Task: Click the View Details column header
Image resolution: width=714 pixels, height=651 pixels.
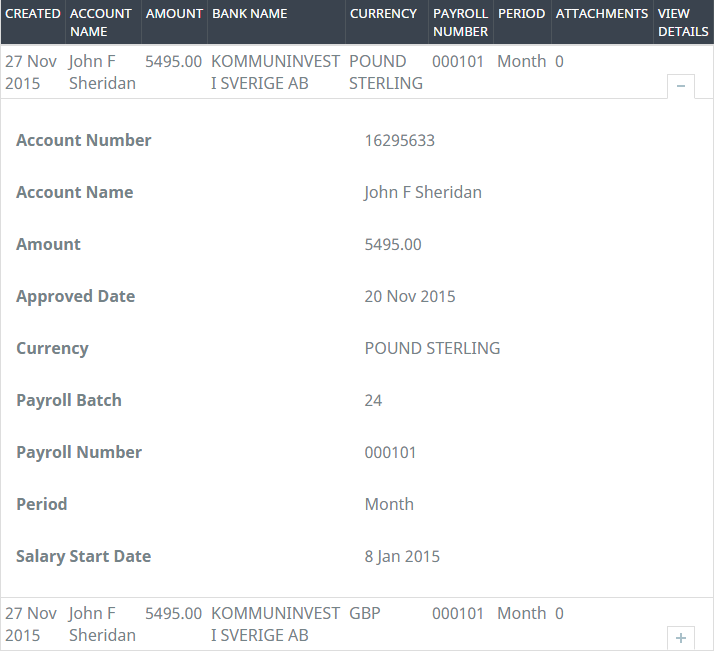Action: pos(682,22)
